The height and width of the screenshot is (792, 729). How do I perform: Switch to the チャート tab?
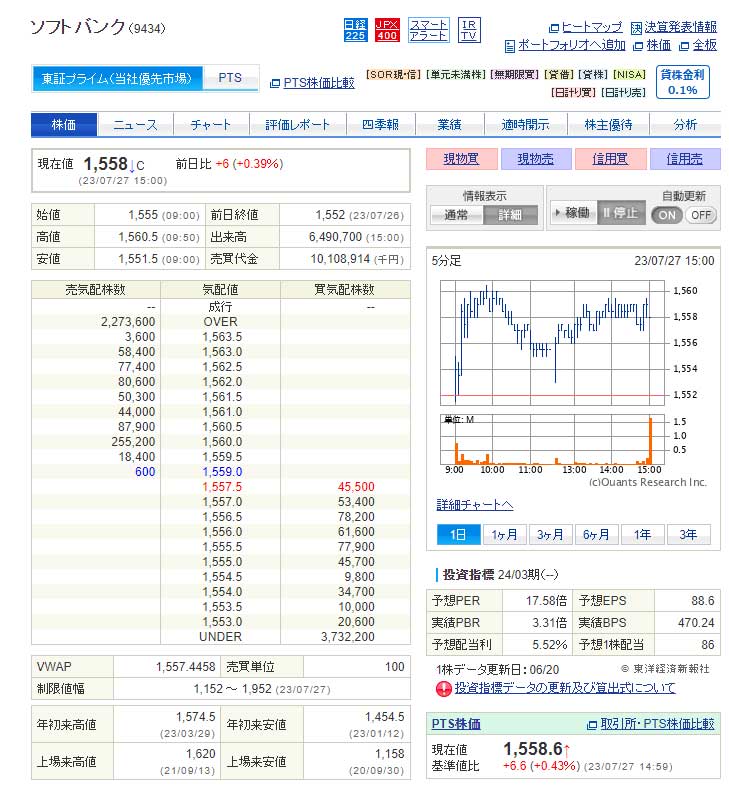(x=211, y=124)
